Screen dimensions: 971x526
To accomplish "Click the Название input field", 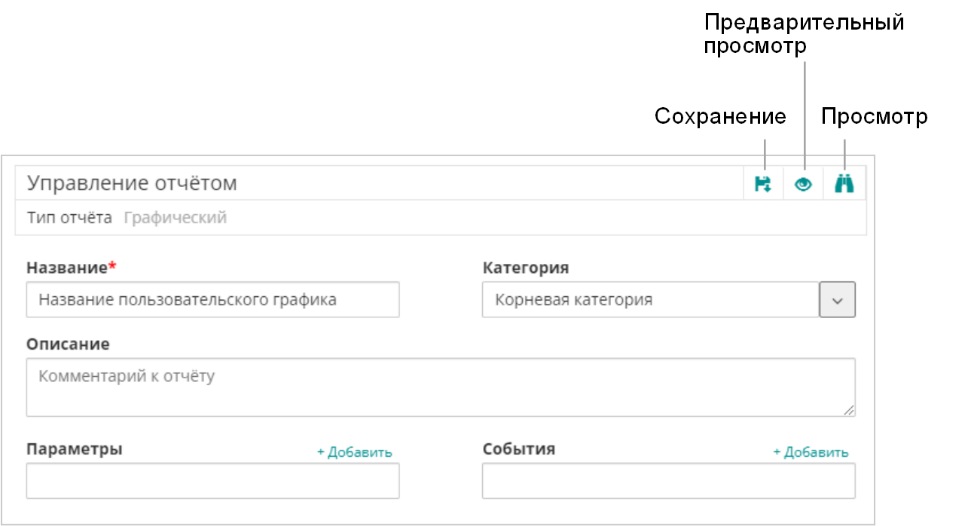I will [x=212, y=299].
